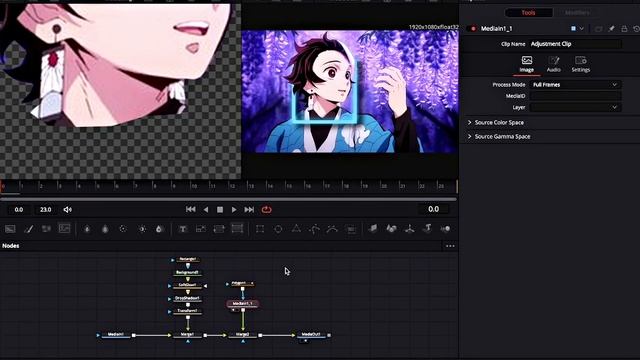Select the SoftGlow1 node
This screenshot has width=640, height=360.
(188, 285)
